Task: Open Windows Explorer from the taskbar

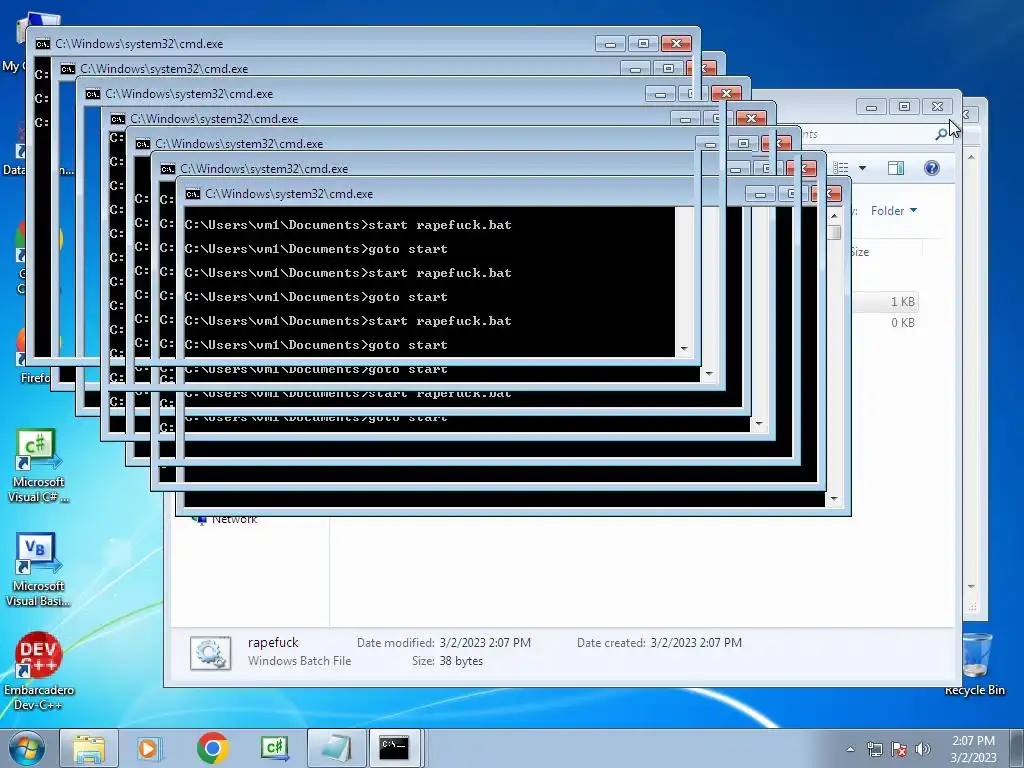Action: tap(89, 748)
